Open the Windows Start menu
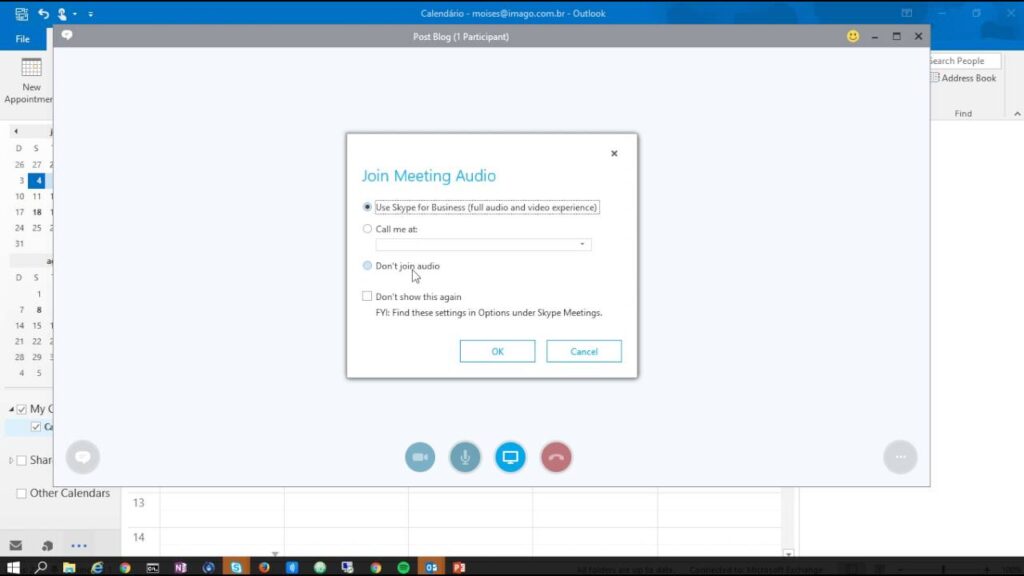1024x576 pixels. point(13,568)
